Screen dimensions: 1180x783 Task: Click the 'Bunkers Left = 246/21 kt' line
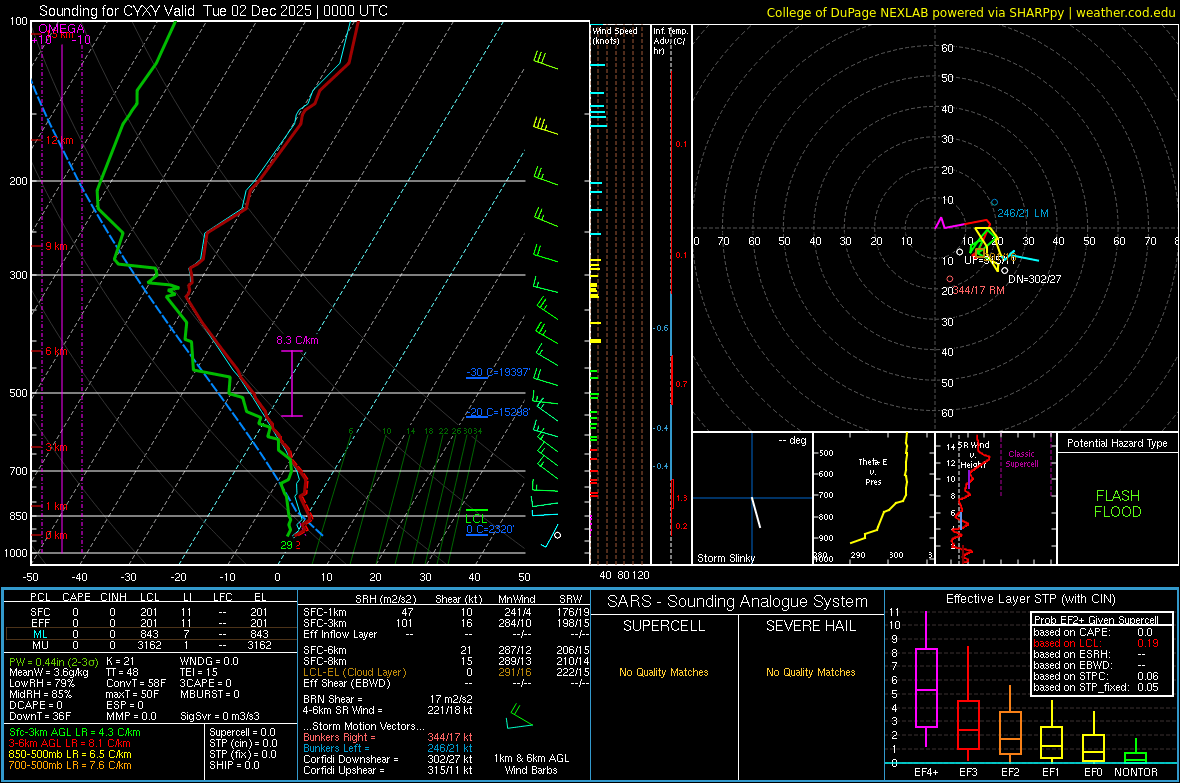point(388,748)
